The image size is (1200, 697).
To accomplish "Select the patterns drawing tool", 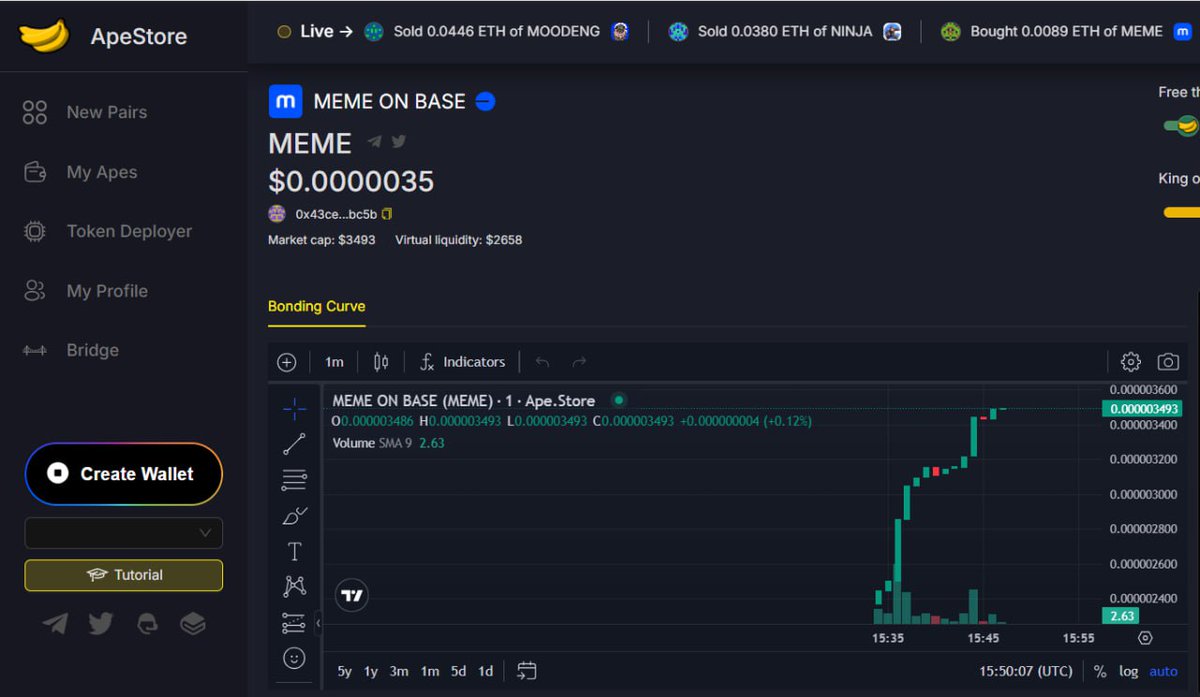I will pyautogui.click(x=294, y=586).
